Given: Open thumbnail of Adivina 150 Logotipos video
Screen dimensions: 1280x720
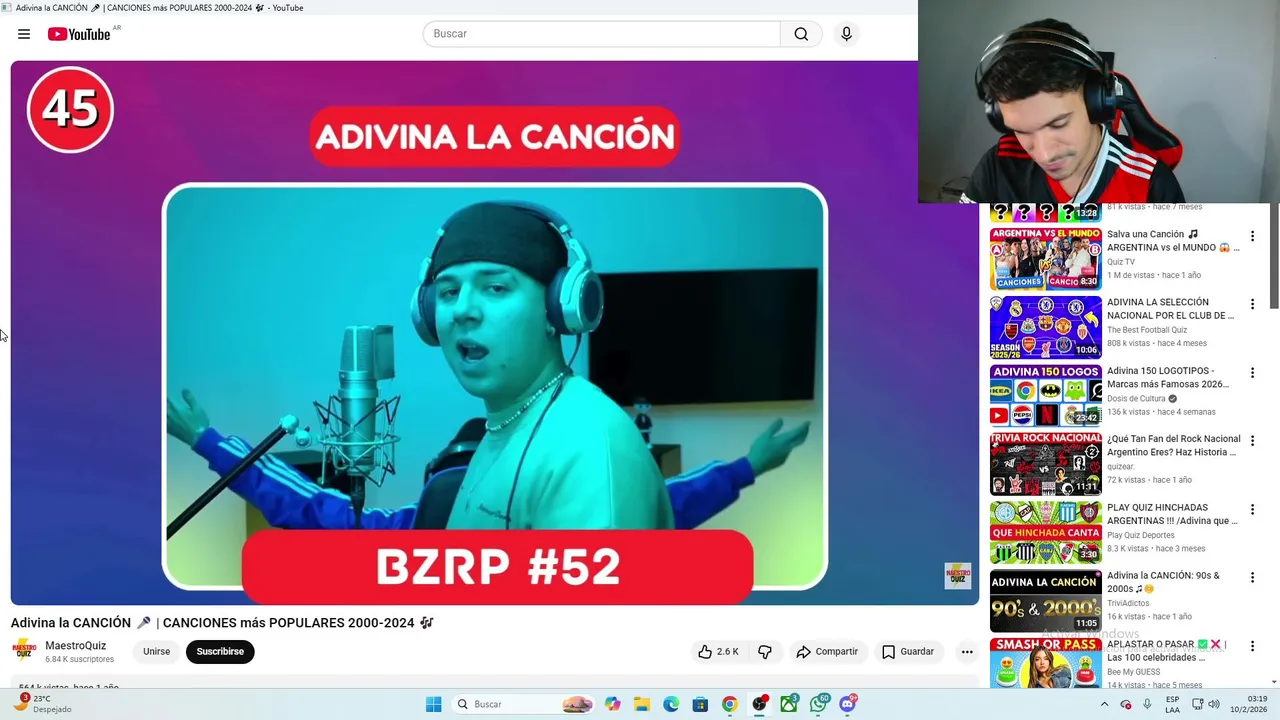Looking at the screenshot, I should (x=1046, y=395).
